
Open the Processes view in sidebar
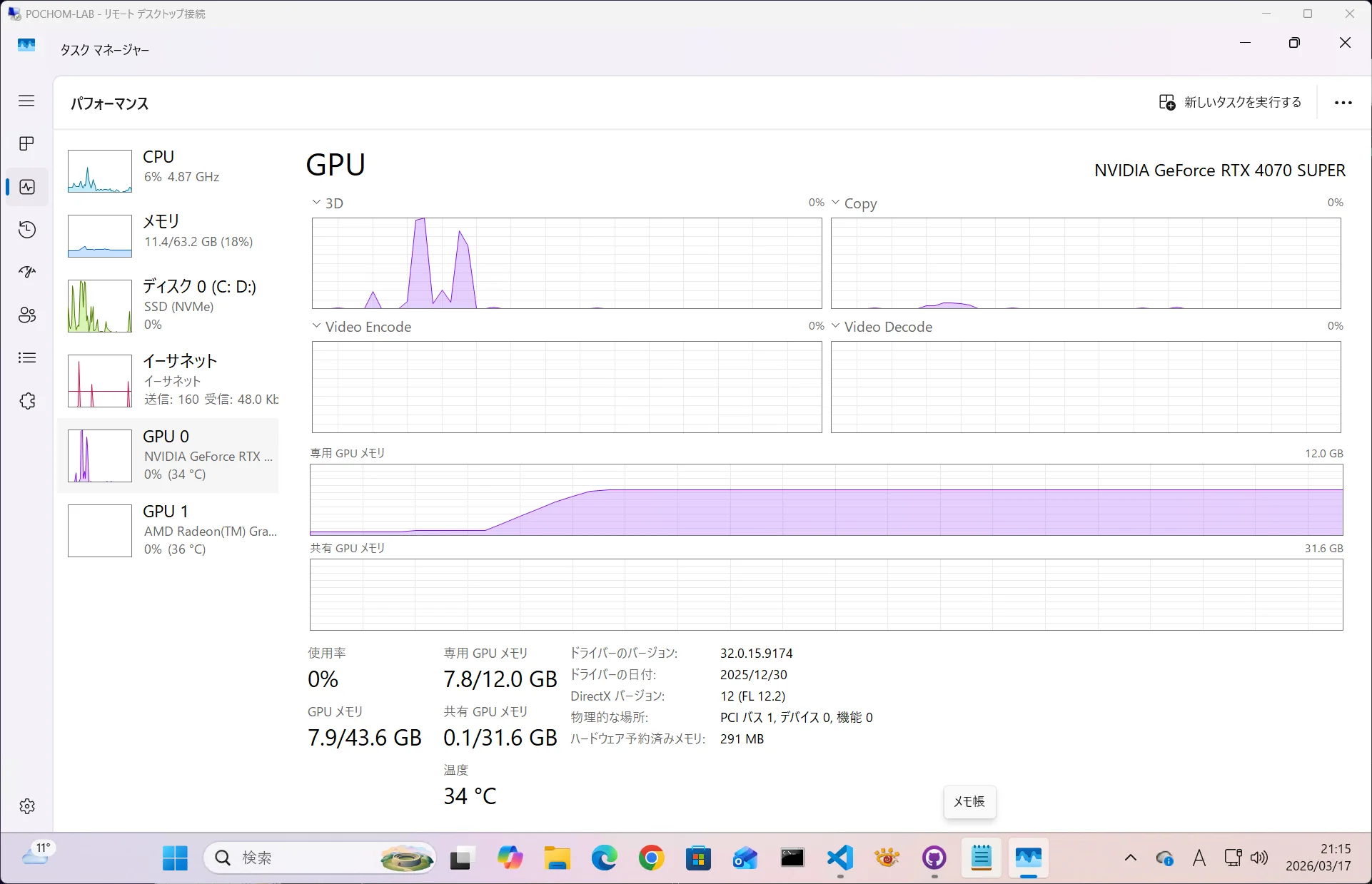tap(26, 143)
